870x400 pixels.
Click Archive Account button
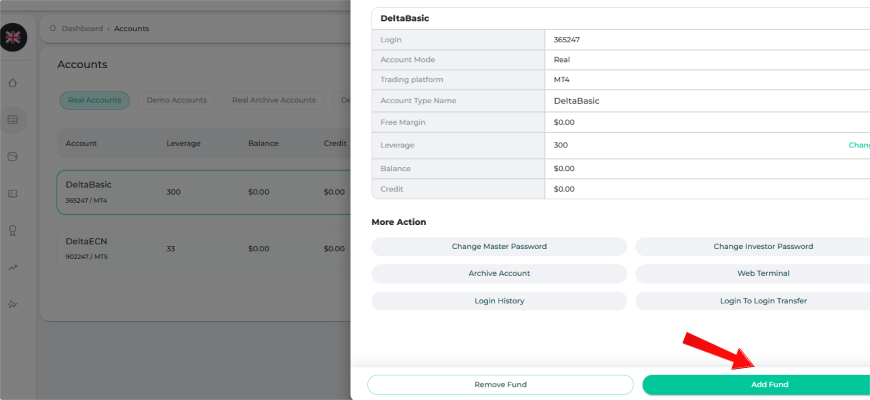(499, 274)
